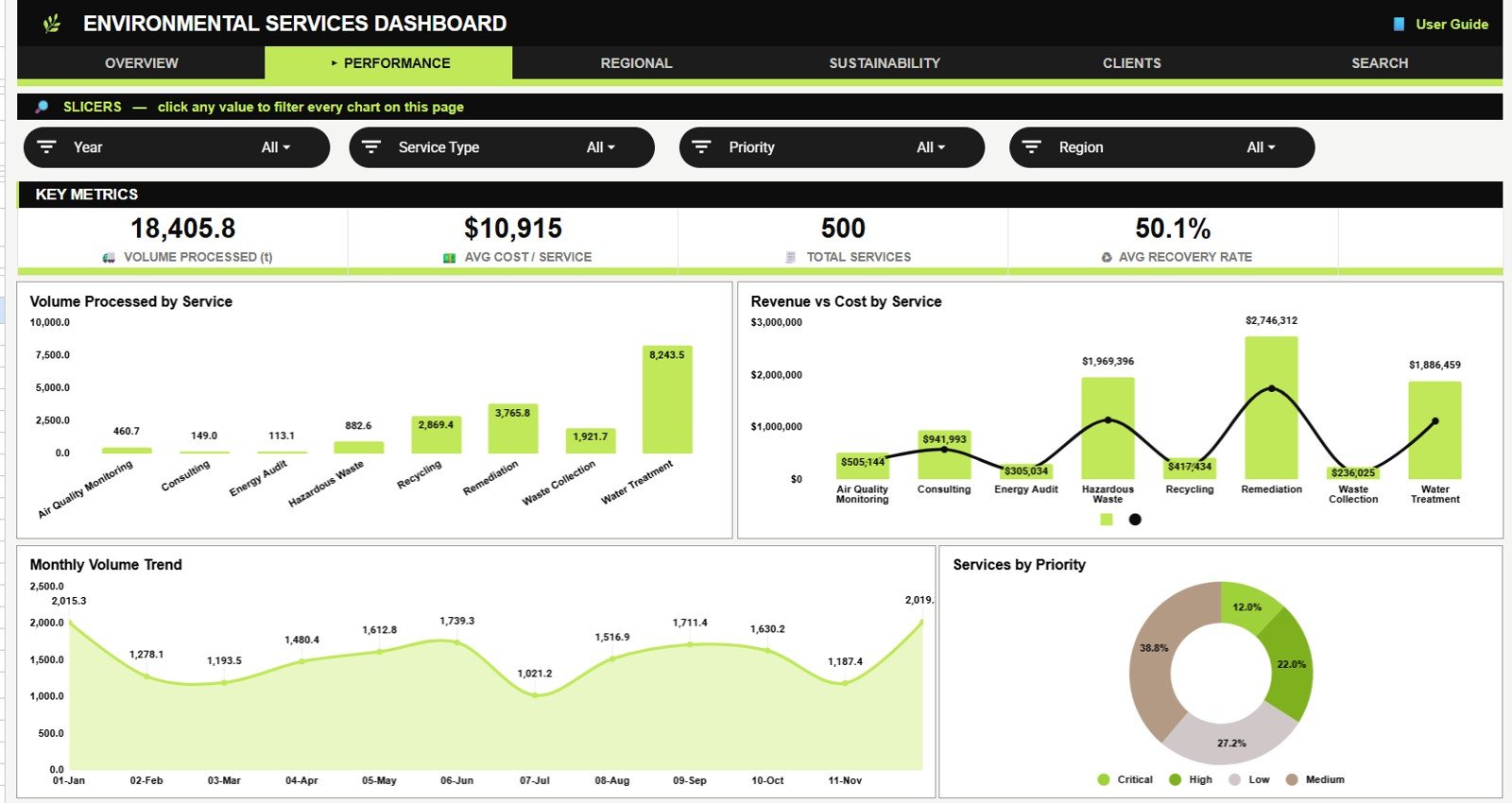Click the Air Quality Monitoring label in Volume chart
1512x803 pixels.
[x=86, y=488]
